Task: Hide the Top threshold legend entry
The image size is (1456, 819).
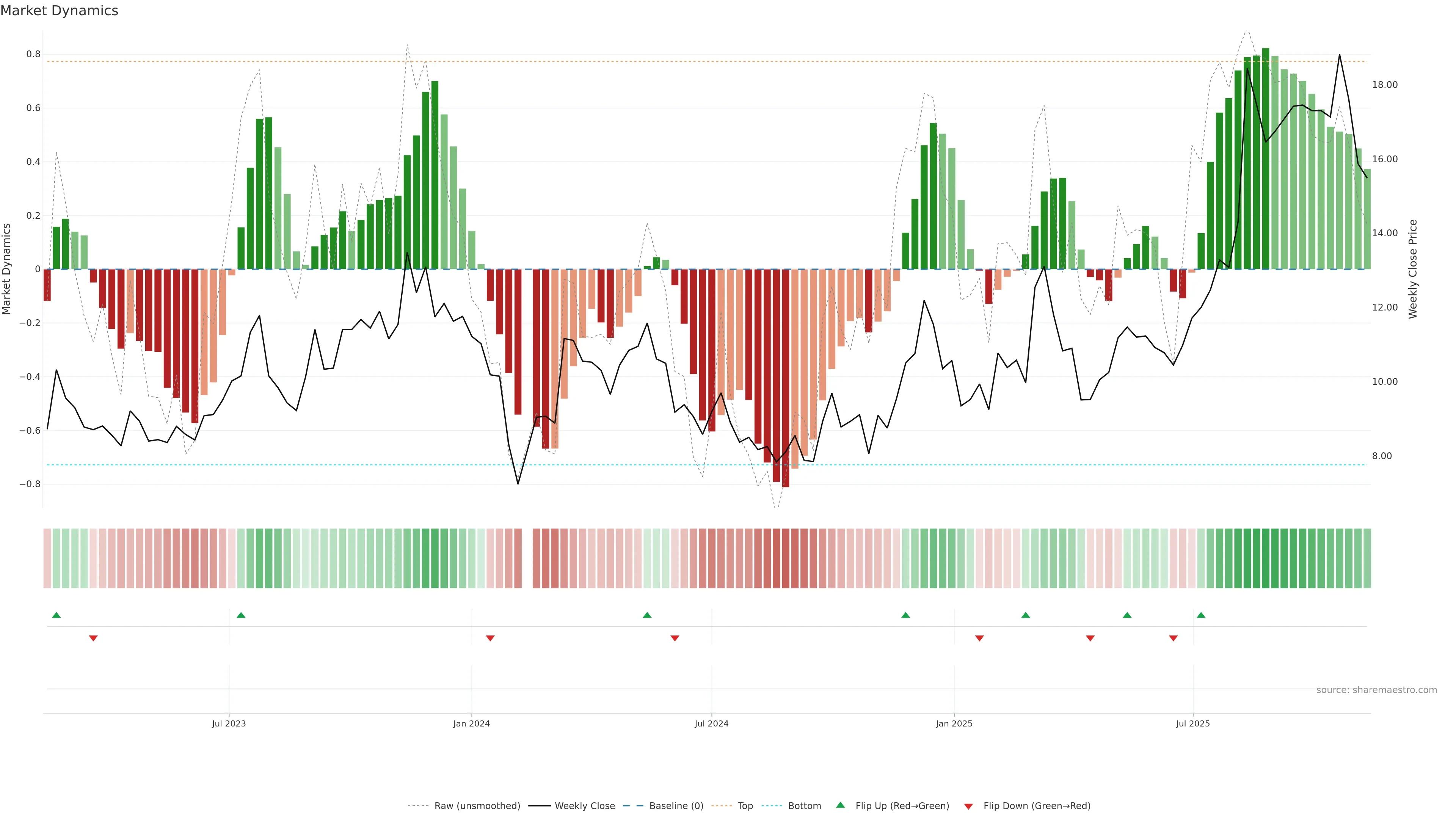Action: pos(745,806)
